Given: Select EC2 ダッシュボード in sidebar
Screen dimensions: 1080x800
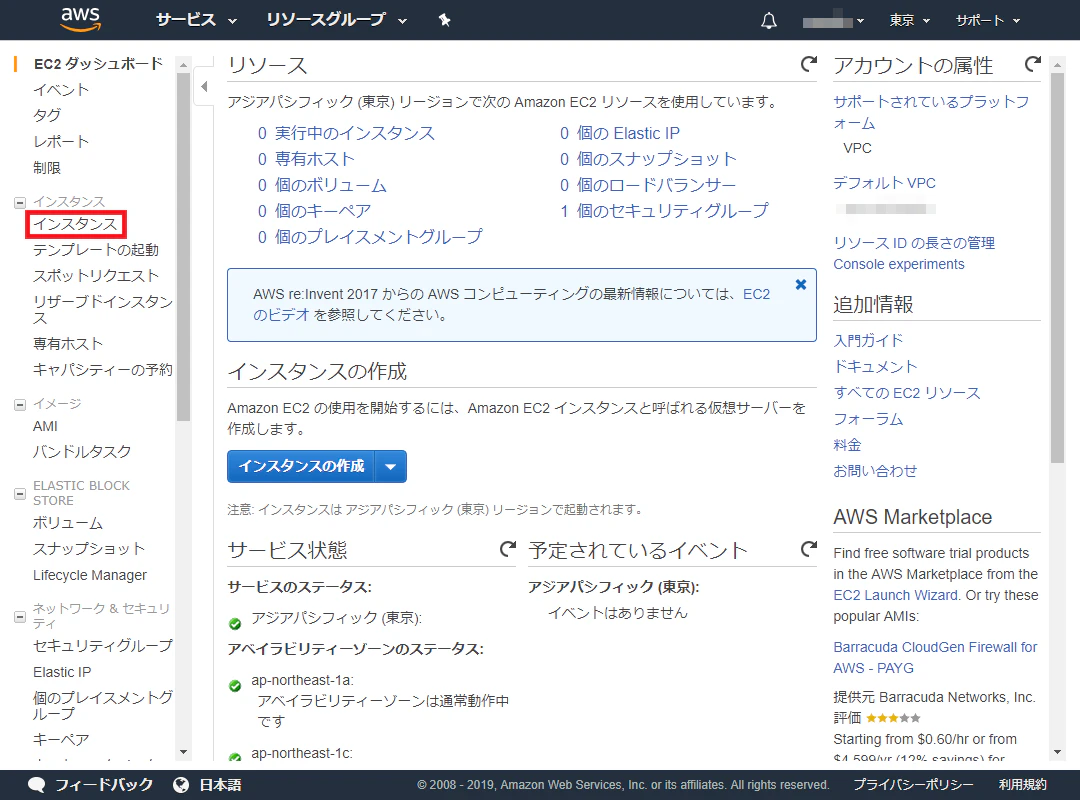Looking at the screenshot, I should [98, 63].
